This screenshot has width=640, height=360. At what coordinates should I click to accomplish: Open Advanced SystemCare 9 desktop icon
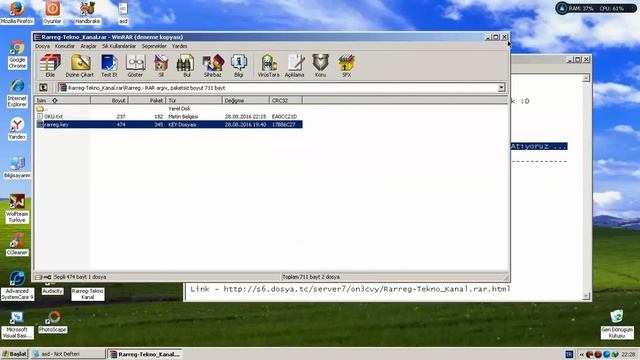pos(17,286)
